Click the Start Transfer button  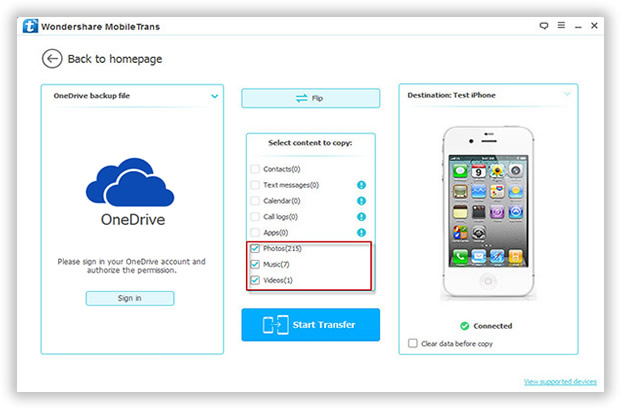[x=310, y=325]
